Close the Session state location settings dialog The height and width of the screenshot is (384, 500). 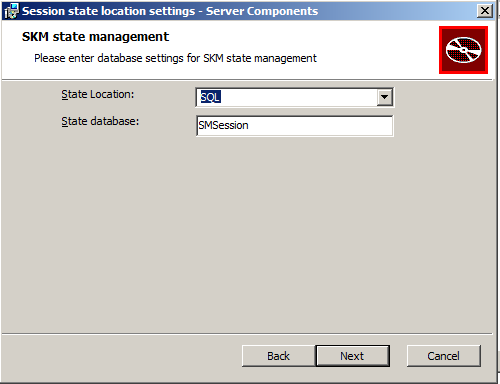(x=485, y=11)
